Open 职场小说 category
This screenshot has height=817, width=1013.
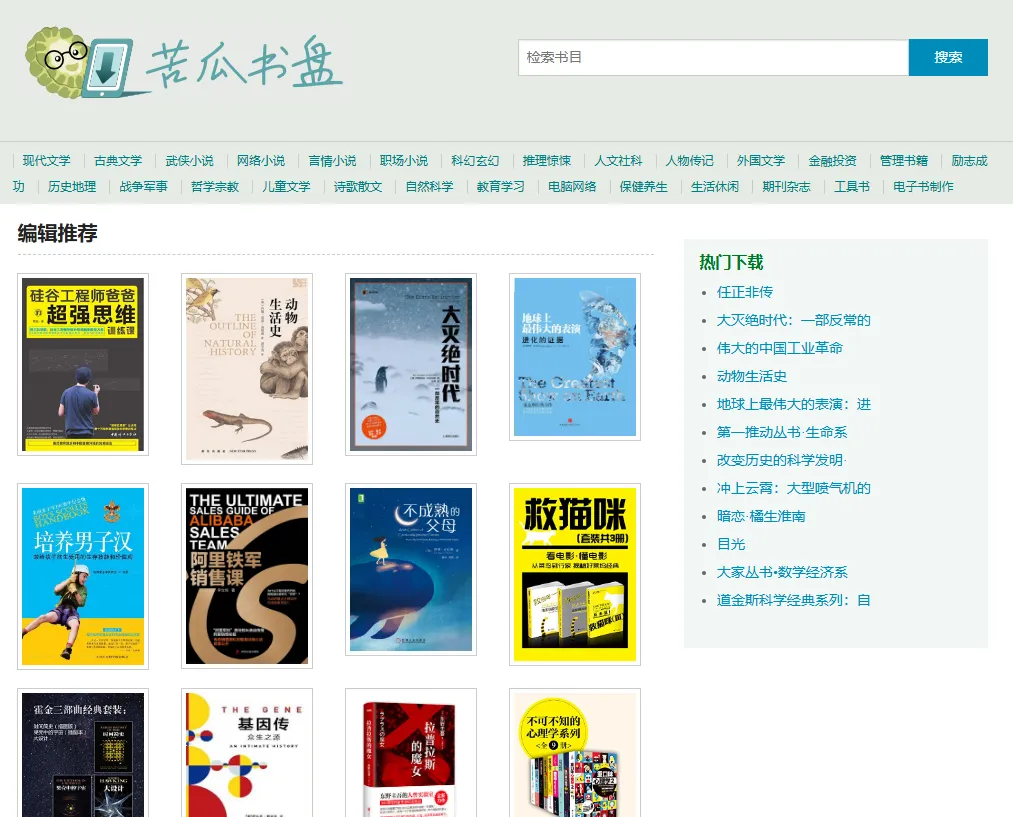pyautogui.click(x=404, y=161)
